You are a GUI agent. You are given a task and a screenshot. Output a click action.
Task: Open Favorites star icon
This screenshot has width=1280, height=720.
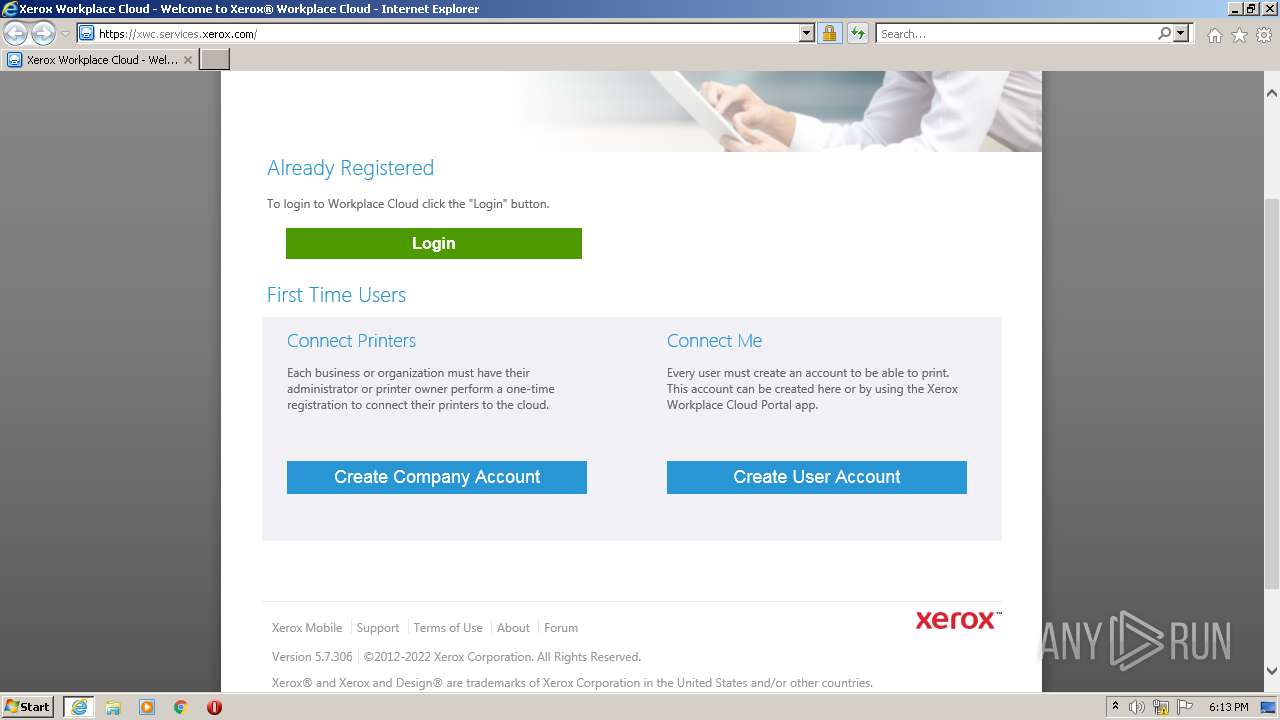click(1239, 35)
